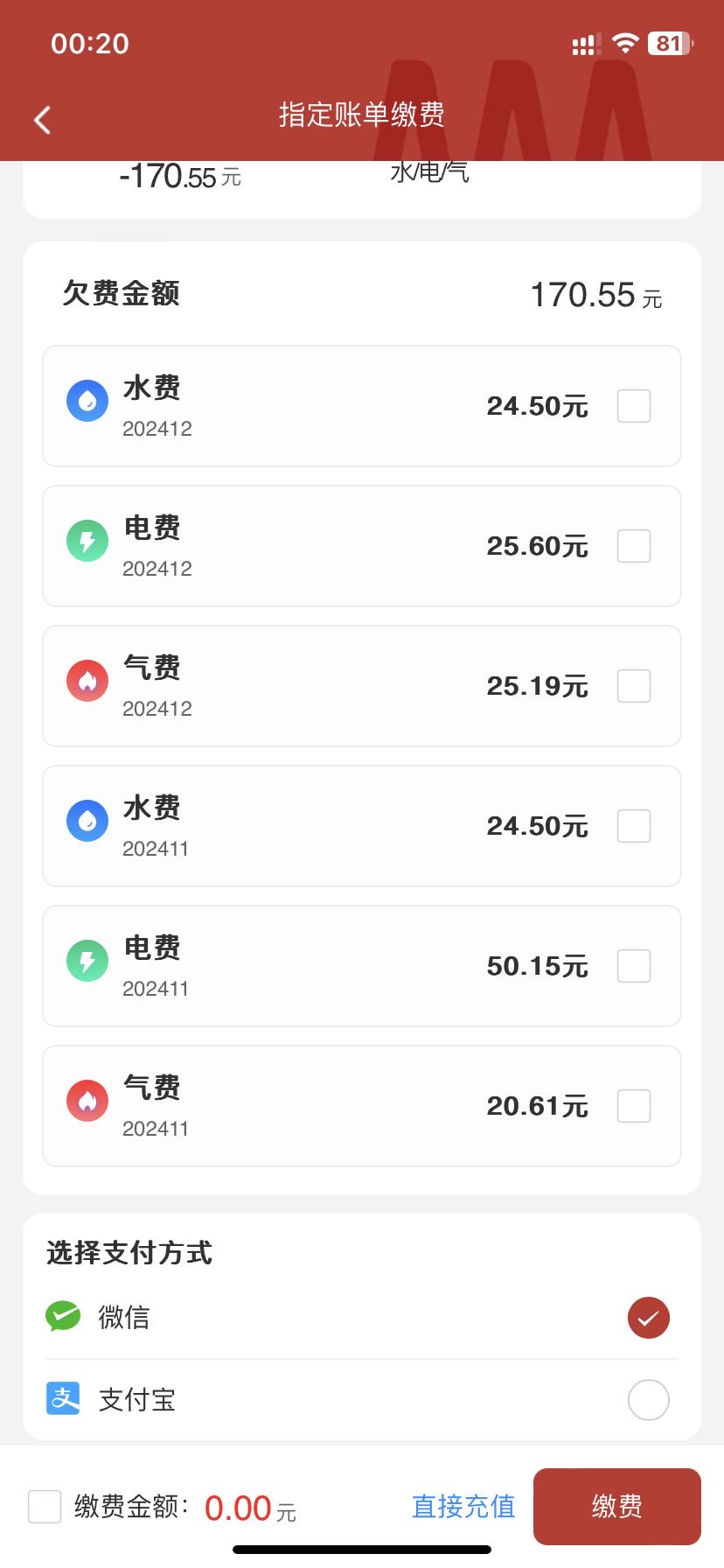Toggle the select-all checkbox beside 缴费金额
Image resolution: width=724 pixels, height=1568 pixels.
pos(45,1507)
